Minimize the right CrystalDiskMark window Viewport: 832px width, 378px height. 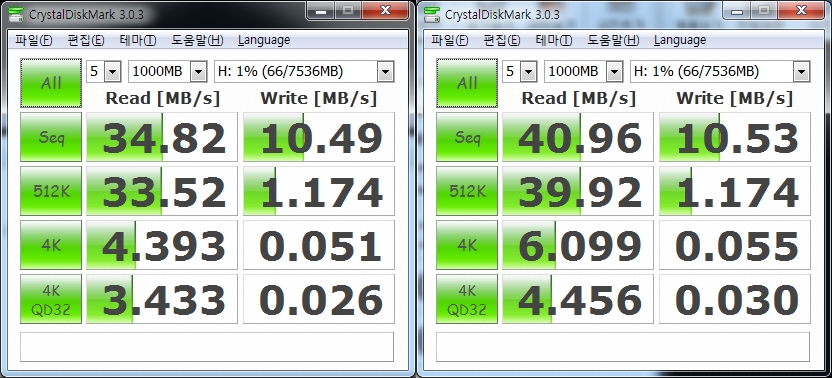[x=736, y=10]
